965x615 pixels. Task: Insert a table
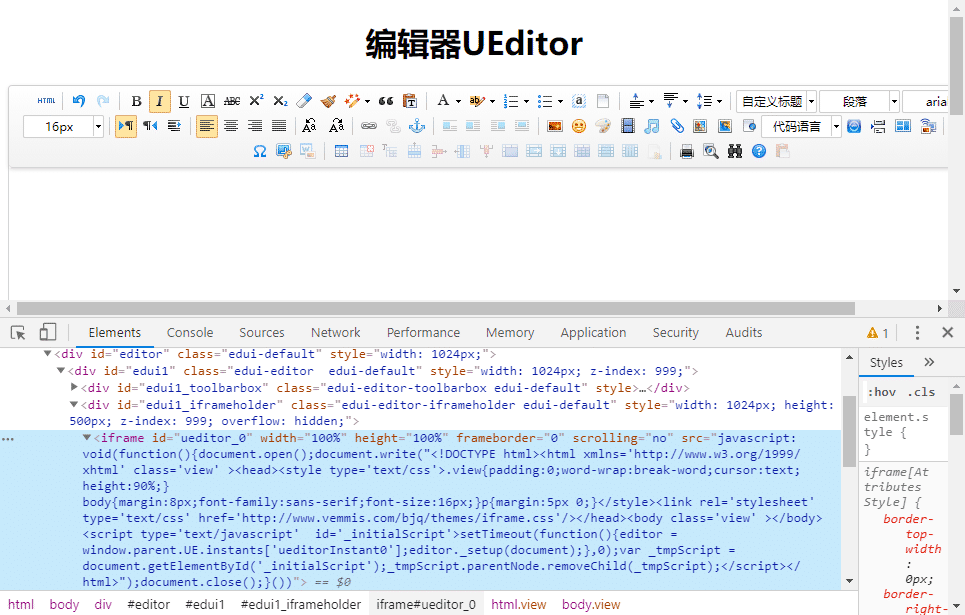[342, 151]
